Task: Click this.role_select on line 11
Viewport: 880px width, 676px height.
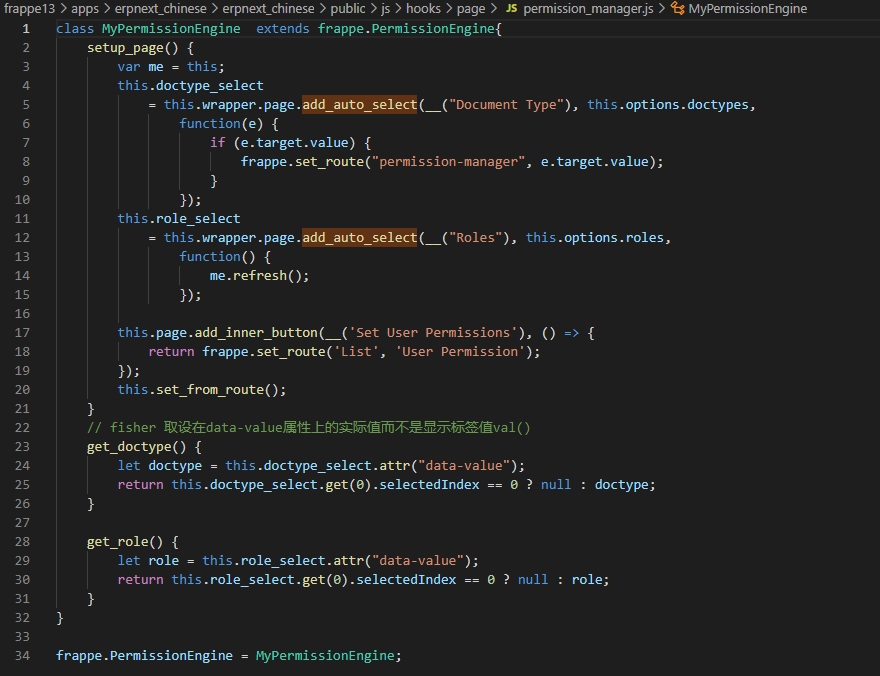Action: [x=178, y=219]
